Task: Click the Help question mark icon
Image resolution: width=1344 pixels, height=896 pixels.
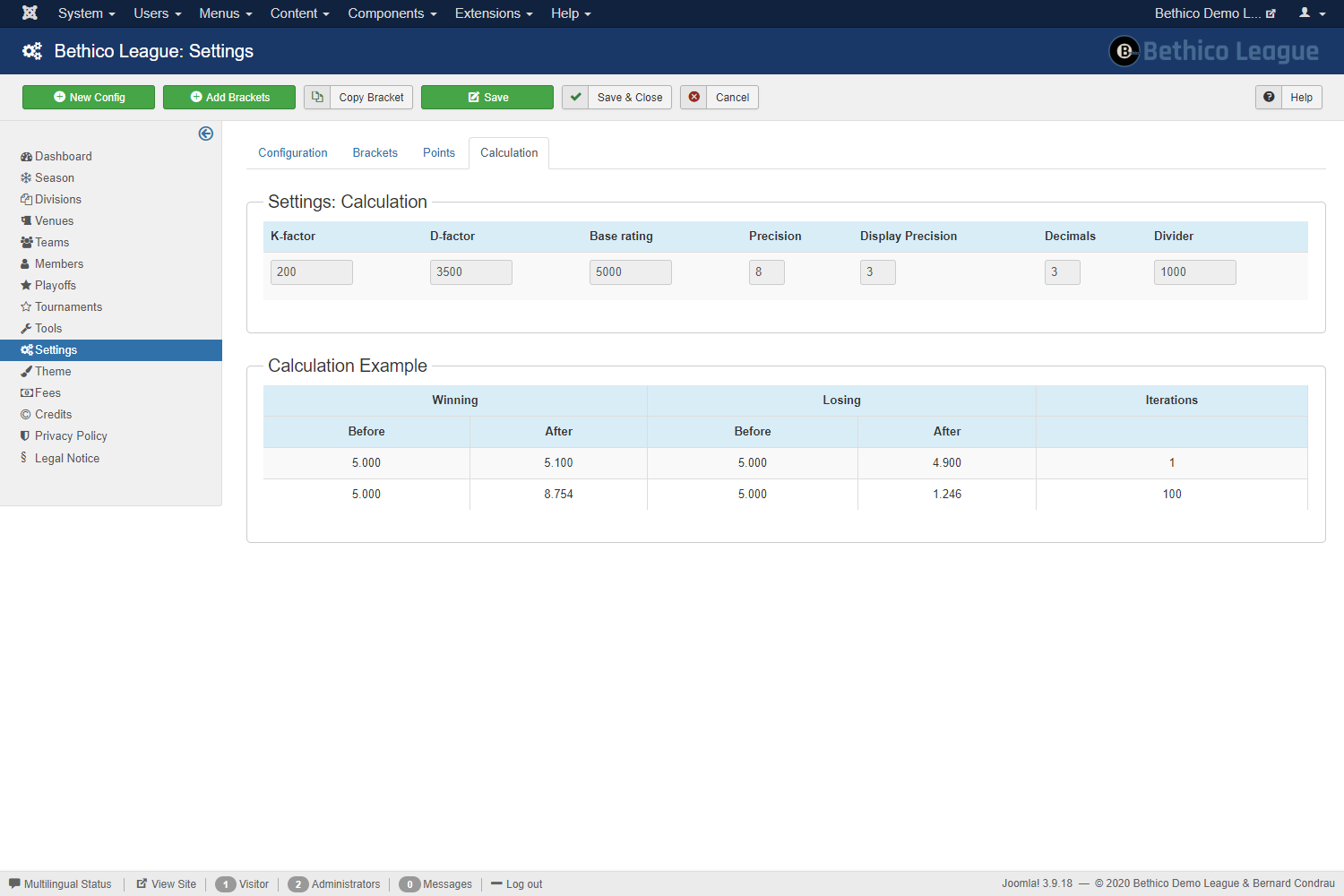Action: [1269, 97]
